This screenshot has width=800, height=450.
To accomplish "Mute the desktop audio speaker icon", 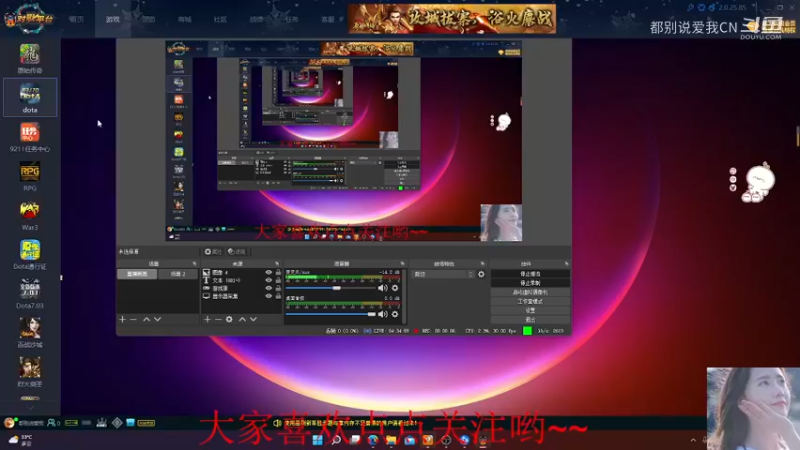I will [x=383, y=314].
